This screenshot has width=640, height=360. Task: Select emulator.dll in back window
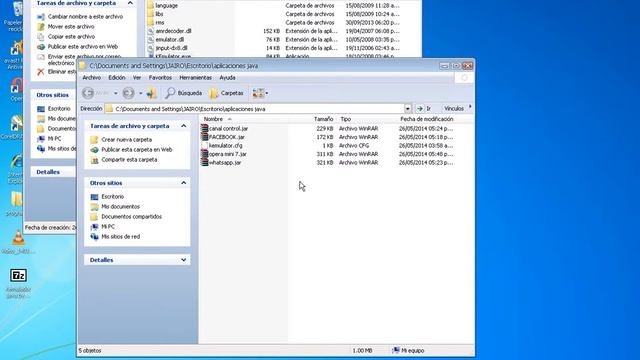(169, 40)
